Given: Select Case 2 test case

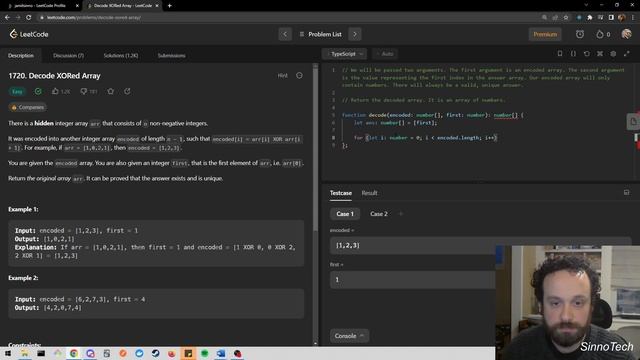Looking at the screenshot, I should 379,214.
